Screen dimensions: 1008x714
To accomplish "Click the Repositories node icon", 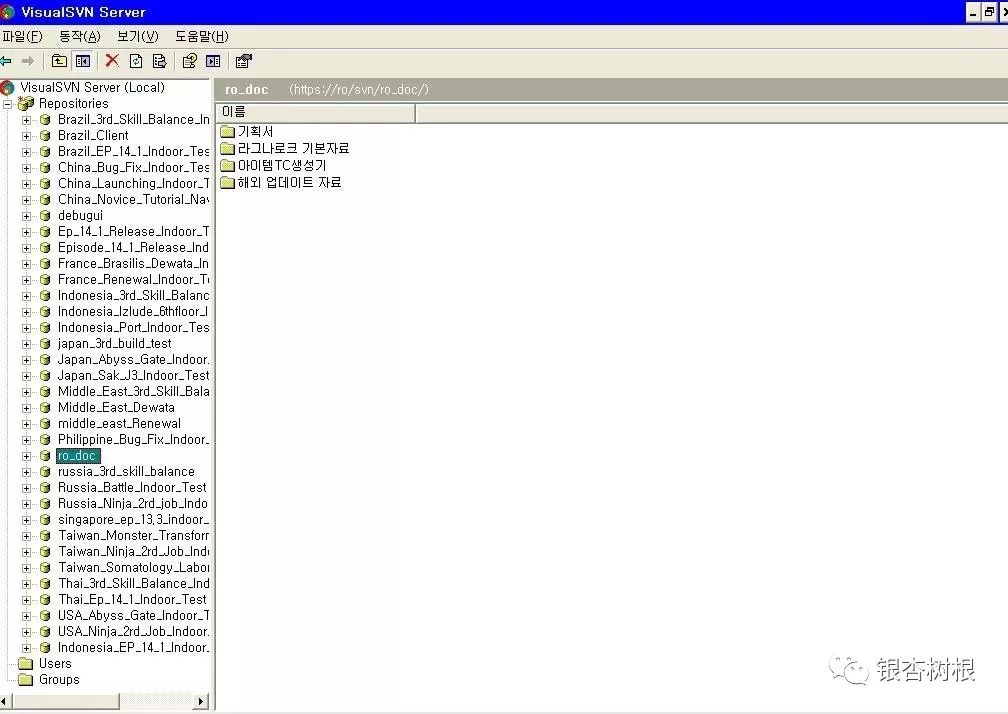I will click(x=26, y=103).
